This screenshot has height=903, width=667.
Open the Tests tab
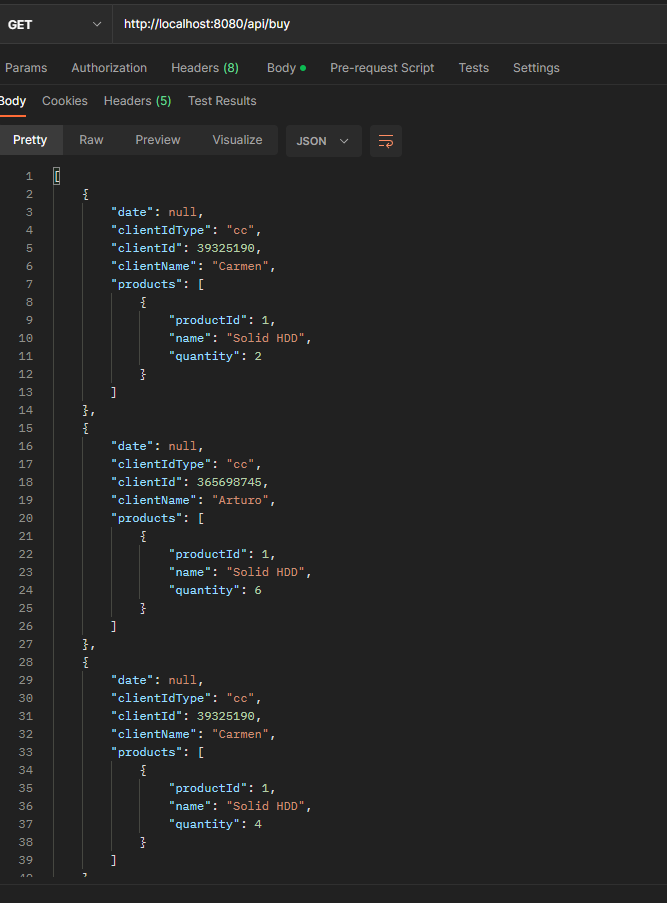pos(473,68)
